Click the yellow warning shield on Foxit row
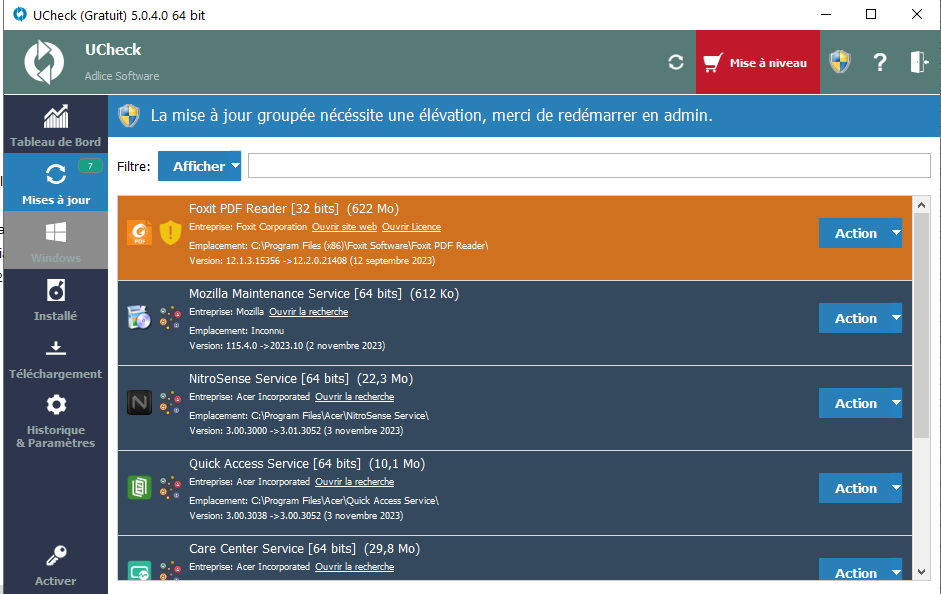Image resolution: width=941 pixels, height=594 pixels. click(x=170, y=233)
